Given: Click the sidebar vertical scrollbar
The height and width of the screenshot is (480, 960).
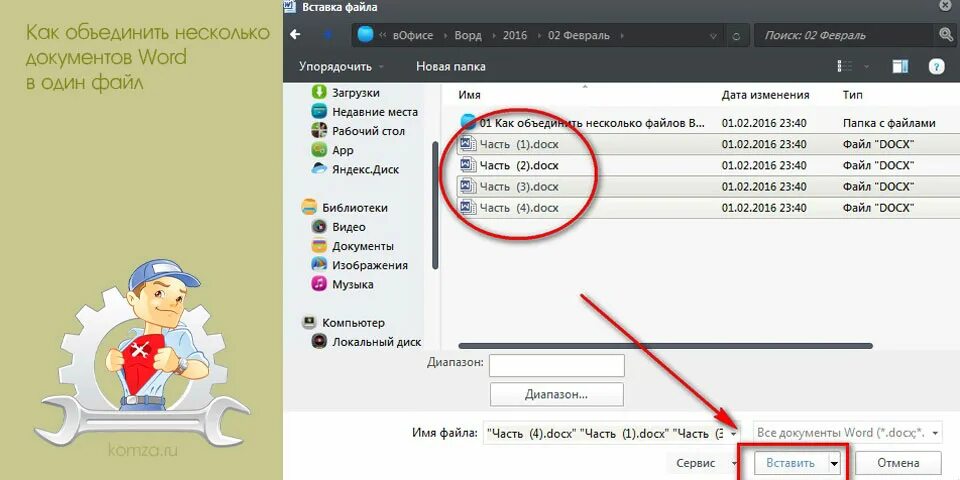Looking at the screenshot, I should click(435, 205).
